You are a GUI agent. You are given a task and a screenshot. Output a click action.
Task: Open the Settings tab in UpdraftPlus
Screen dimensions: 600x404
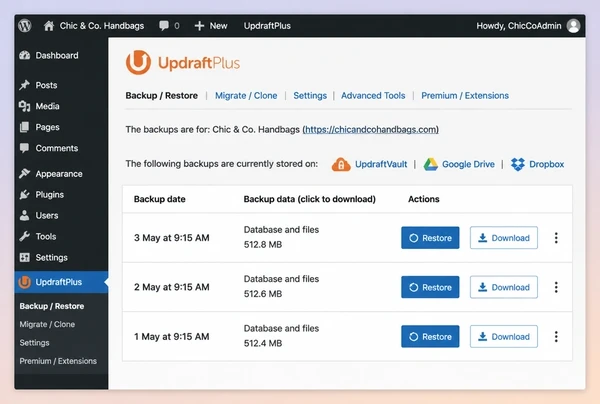click(x=310, y=95)
